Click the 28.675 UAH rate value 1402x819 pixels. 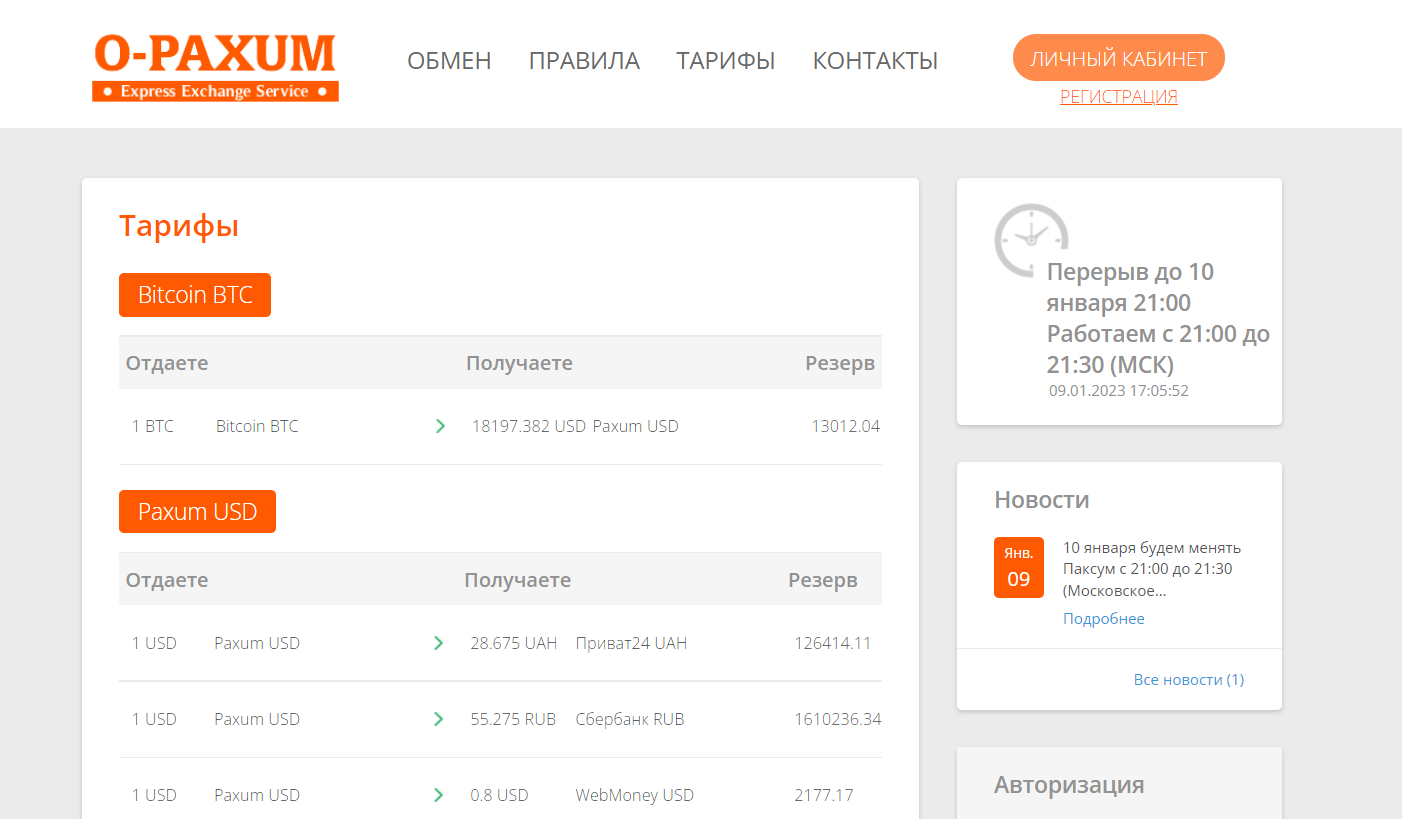(x=514, y=643)
